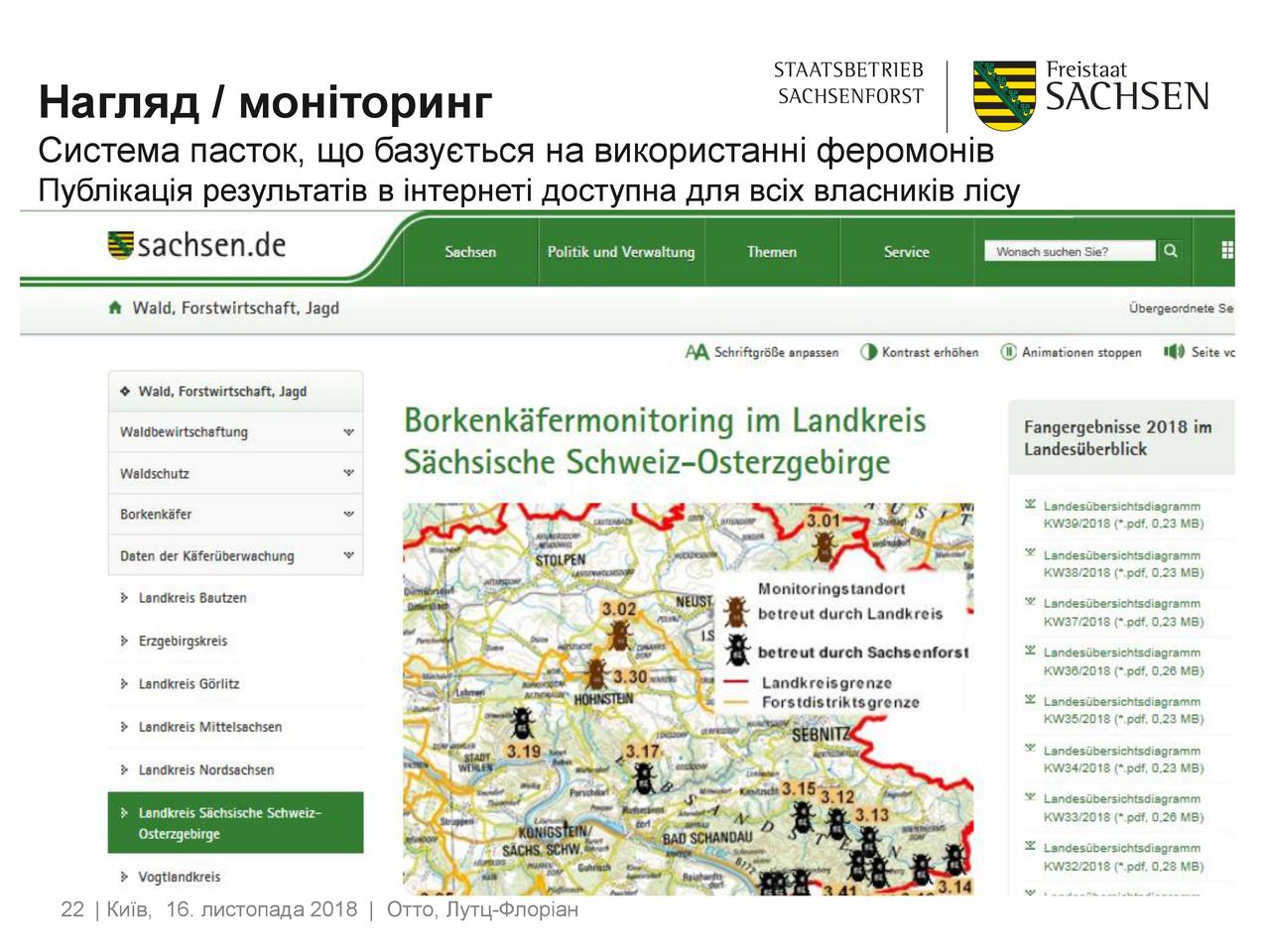Image resolution: width=1270 pixels, height=952 pixels.
Task: Click download icon for KW39/2018 diagram
Action: 1031,506
